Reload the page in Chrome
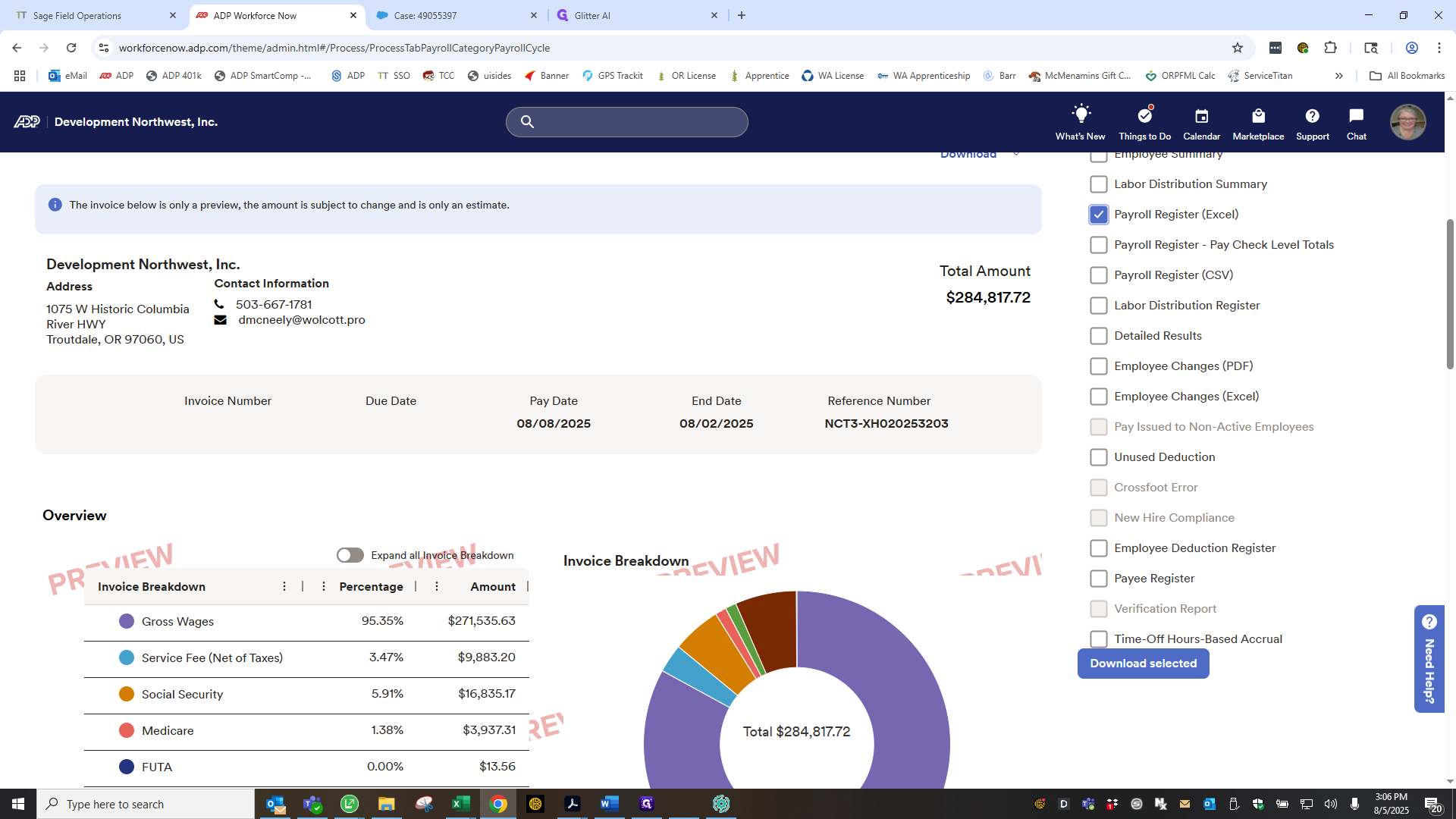The height and width of the screenshot is (819, 1456). [x=71, y=48]
